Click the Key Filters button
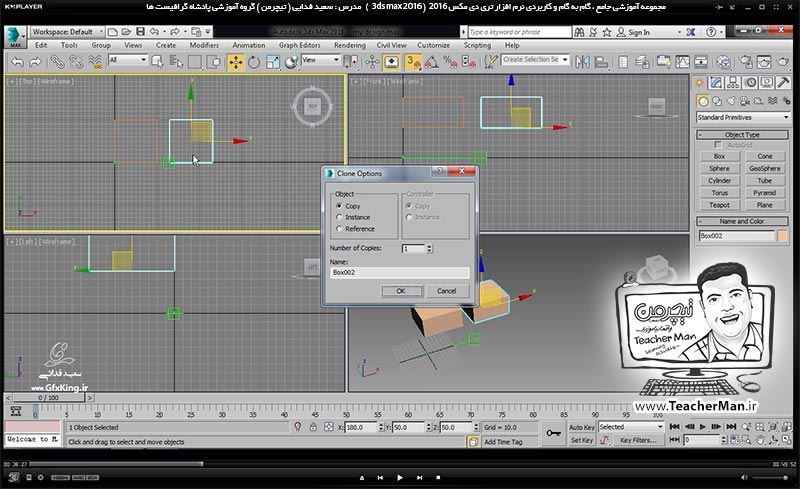This screenshot has width=800, height=489. coord(638,440)
